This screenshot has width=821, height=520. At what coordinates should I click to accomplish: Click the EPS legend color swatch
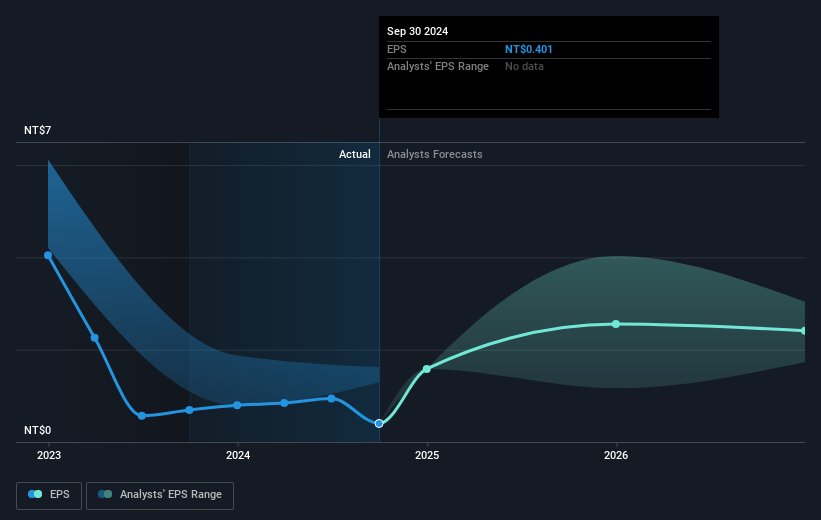(x=35, y=494)
